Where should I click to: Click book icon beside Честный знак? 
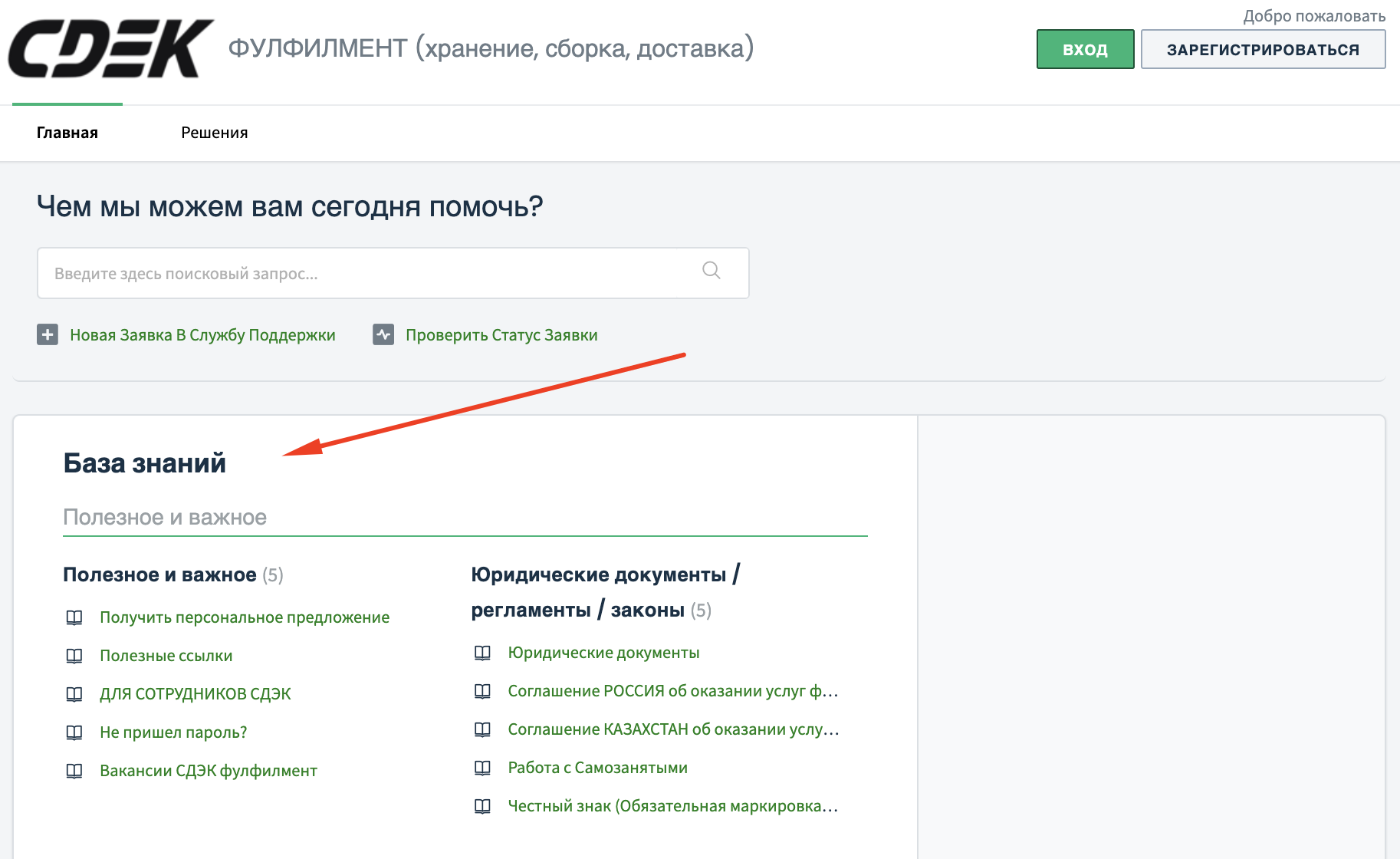482,806
